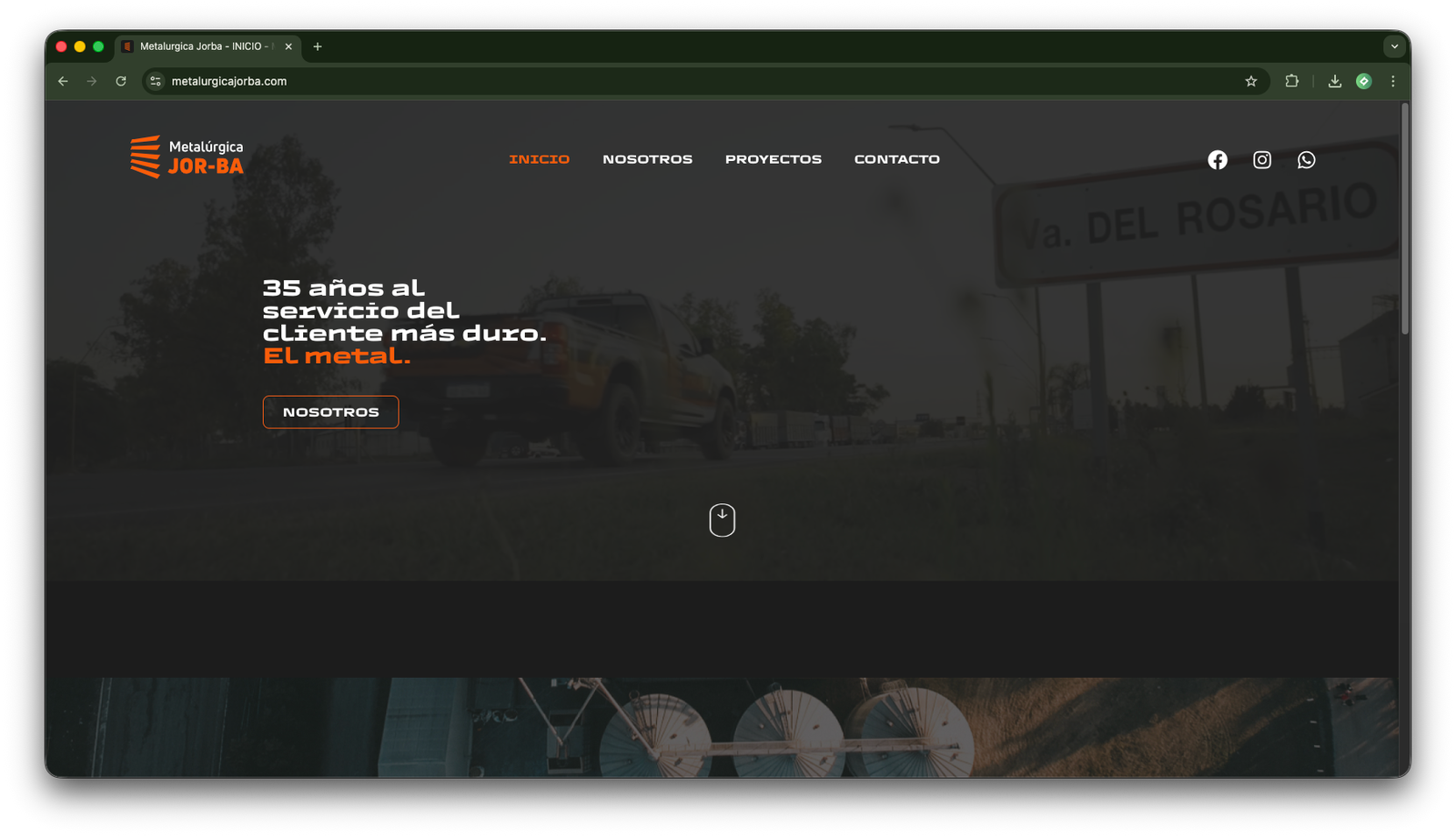This screenshot has width=1456, height=837.
Task: Click the Metalúrgica JOR-BA logo
Action: [187, 157]
